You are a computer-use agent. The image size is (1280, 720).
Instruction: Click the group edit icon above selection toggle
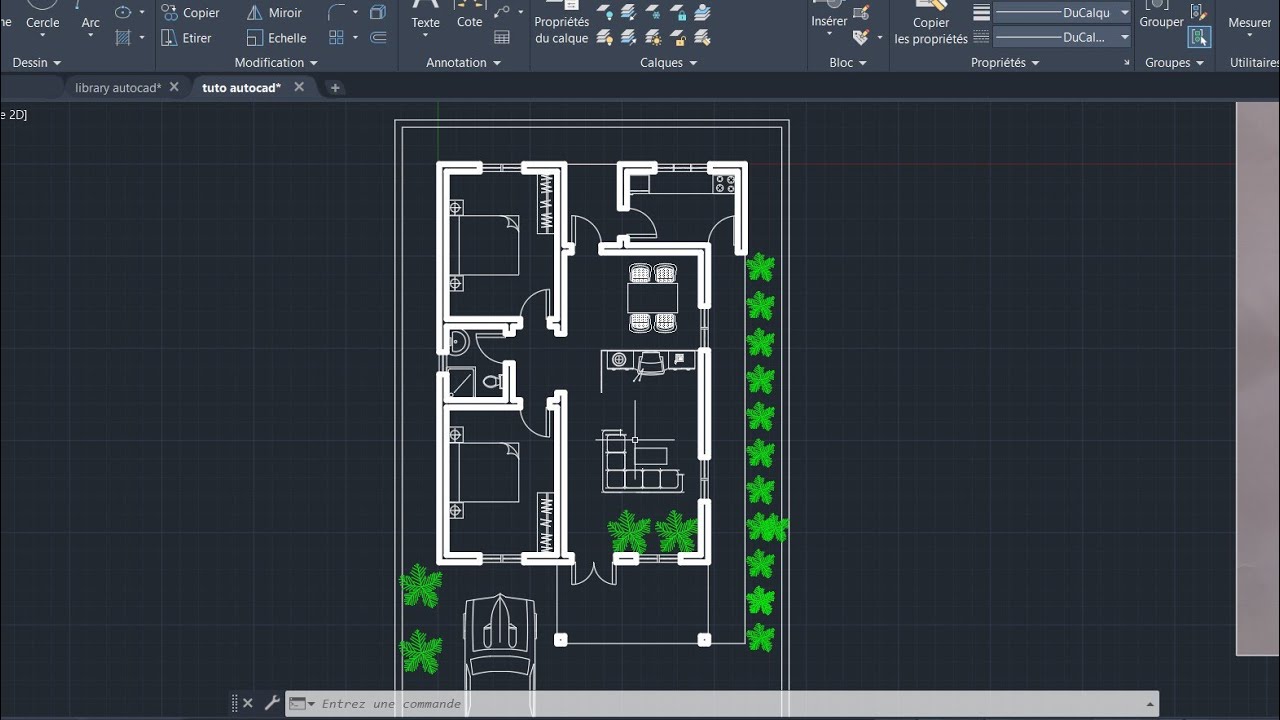pos(1199,12)
